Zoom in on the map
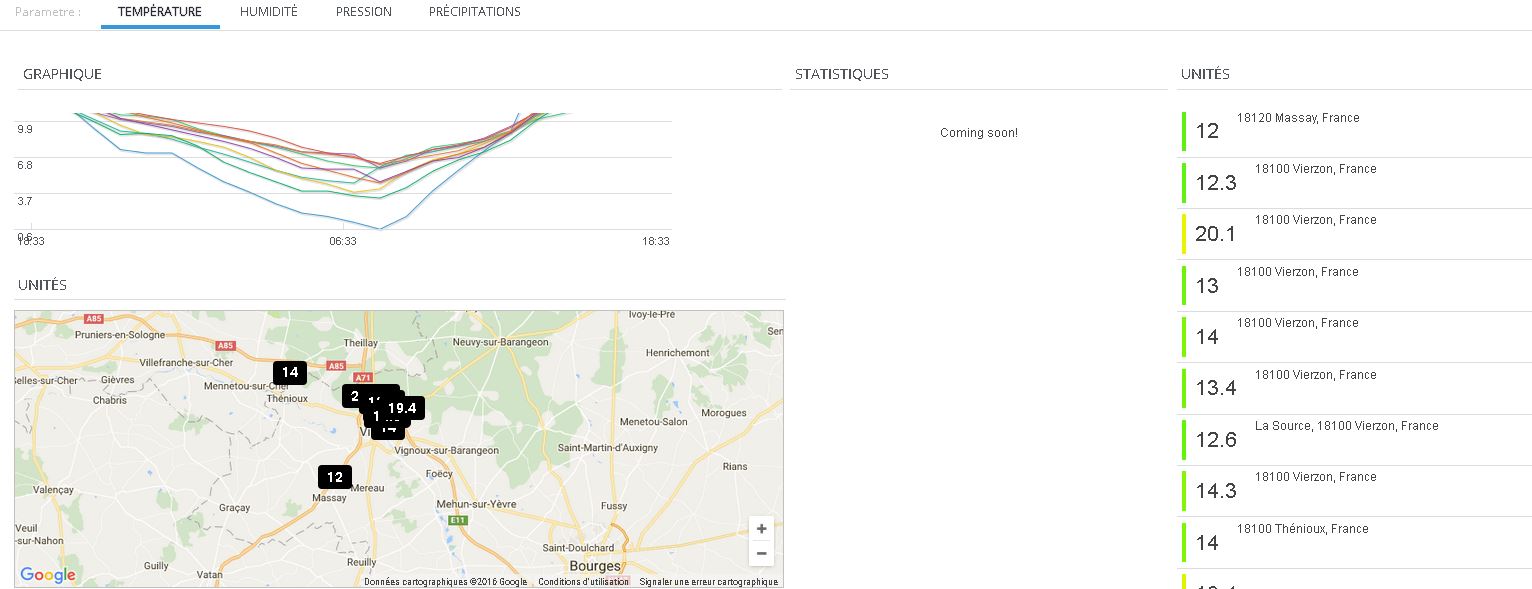The width and height of the screenshot is (1532, 589). coord(761,529)
